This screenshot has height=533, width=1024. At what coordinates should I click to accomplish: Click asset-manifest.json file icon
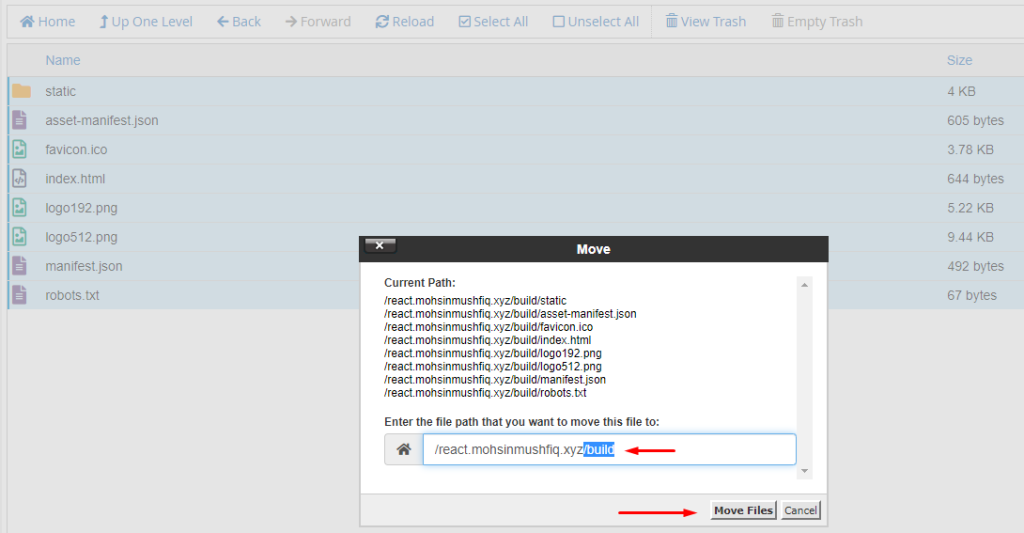(20, 120)
